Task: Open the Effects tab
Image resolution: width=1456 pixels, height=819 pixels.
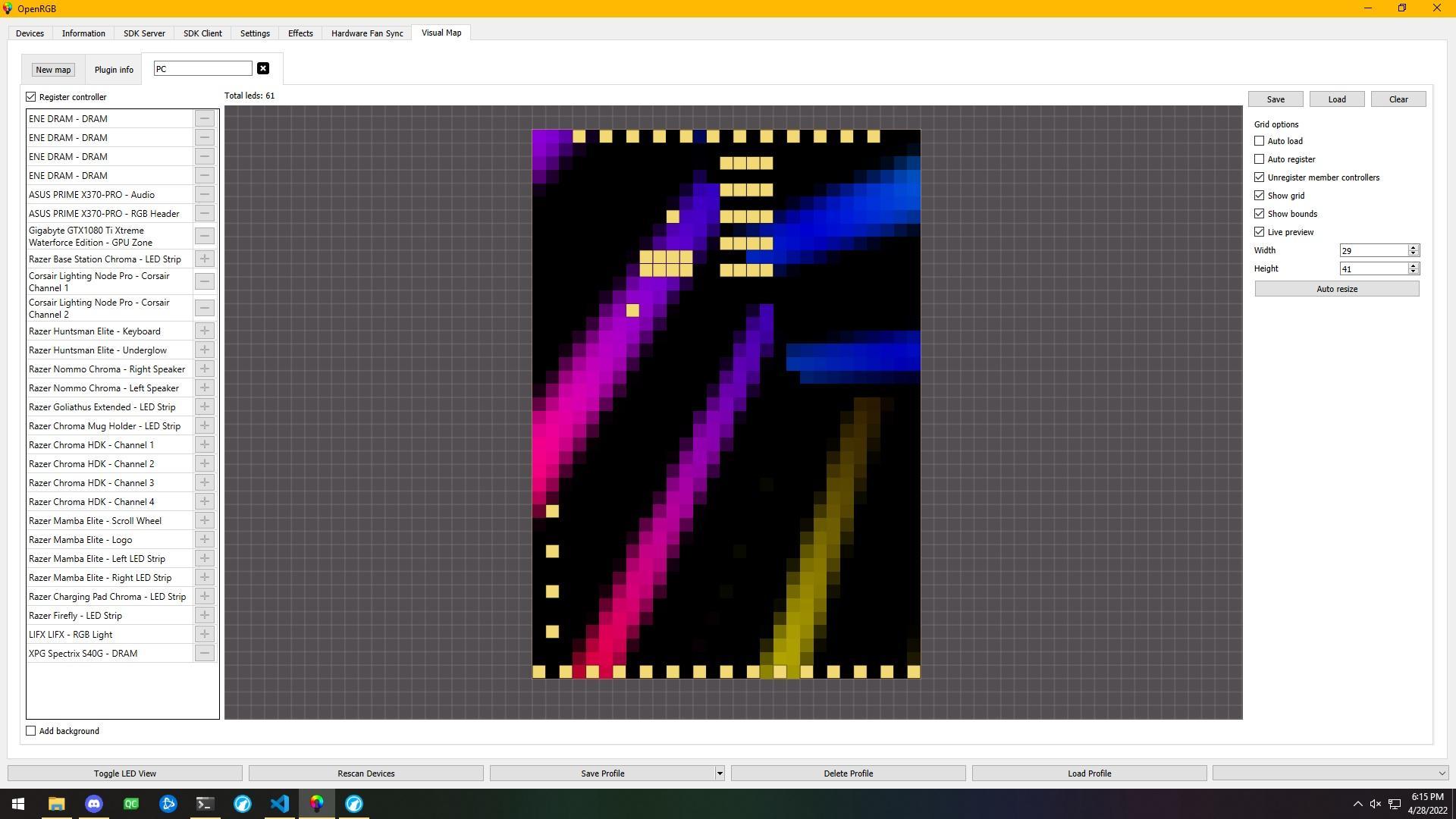Action: click(300, 33)
